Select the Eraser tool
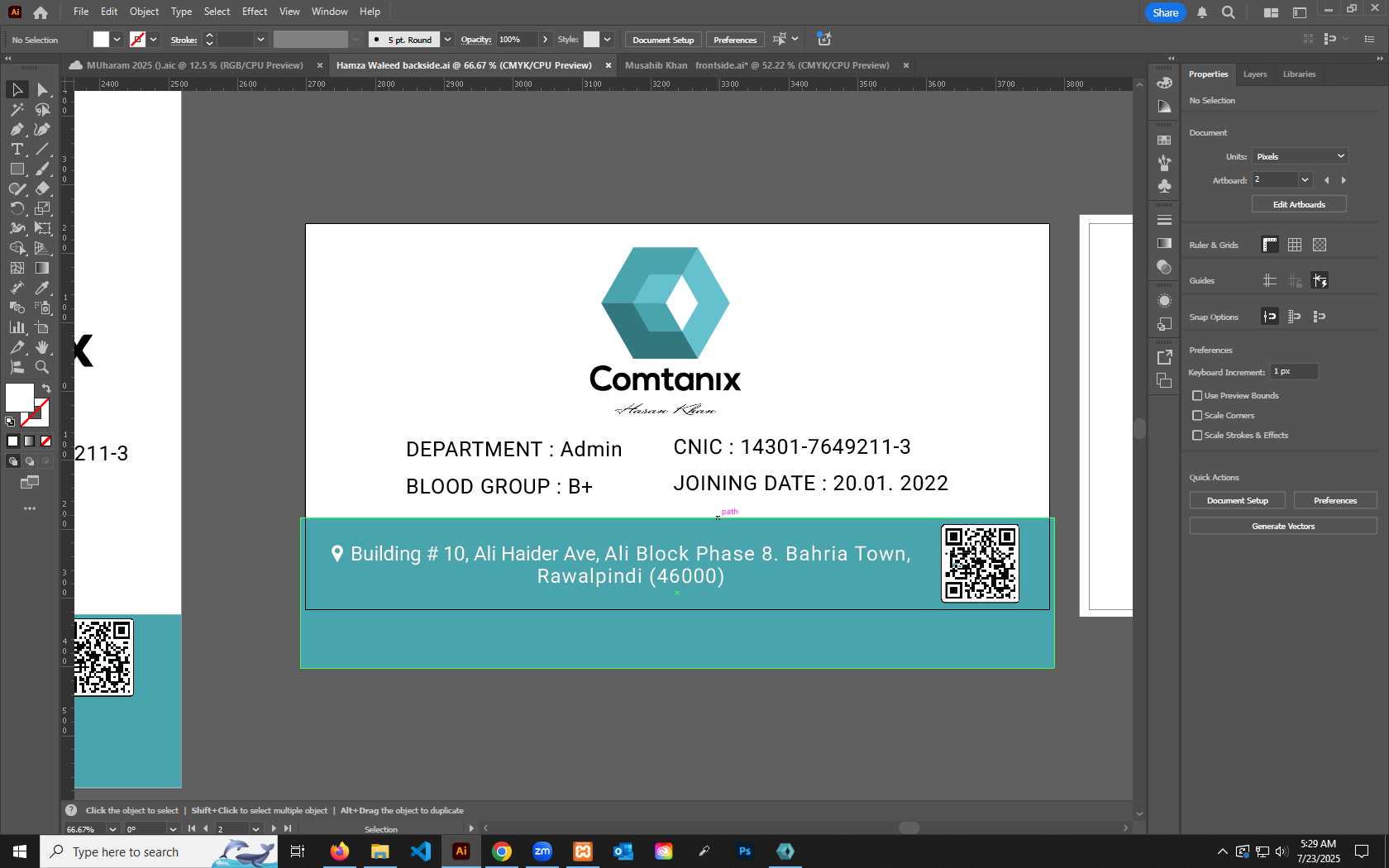1389x868 pixels. [42, 188]
